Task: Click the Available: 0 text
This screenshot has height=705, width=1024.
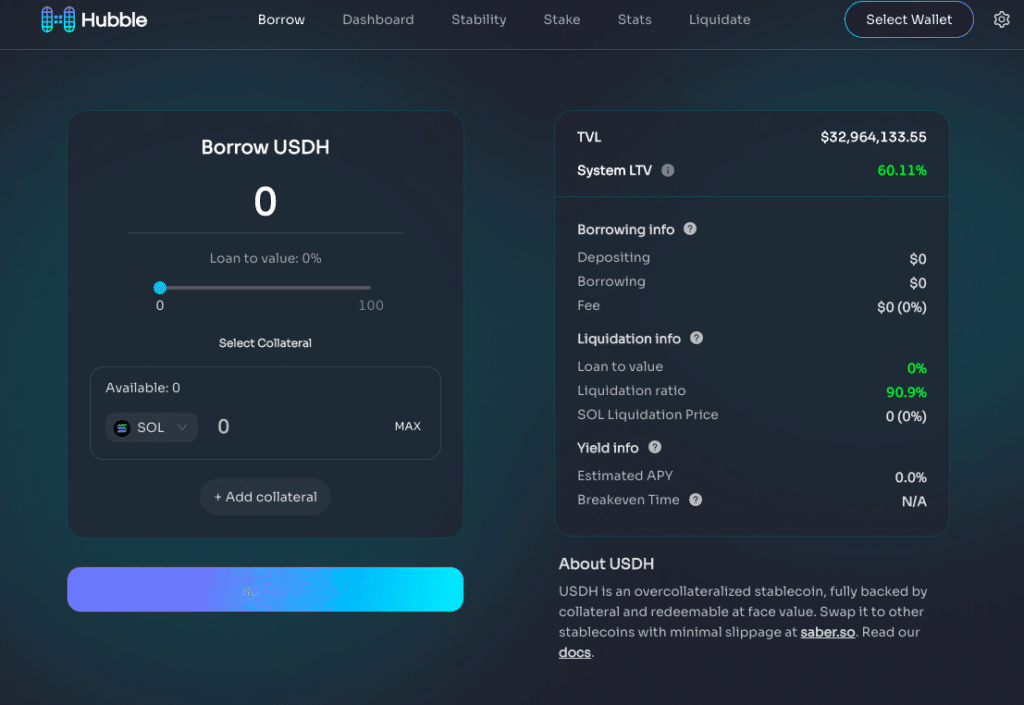Action: pyautogui.click(x=143, y=388)
